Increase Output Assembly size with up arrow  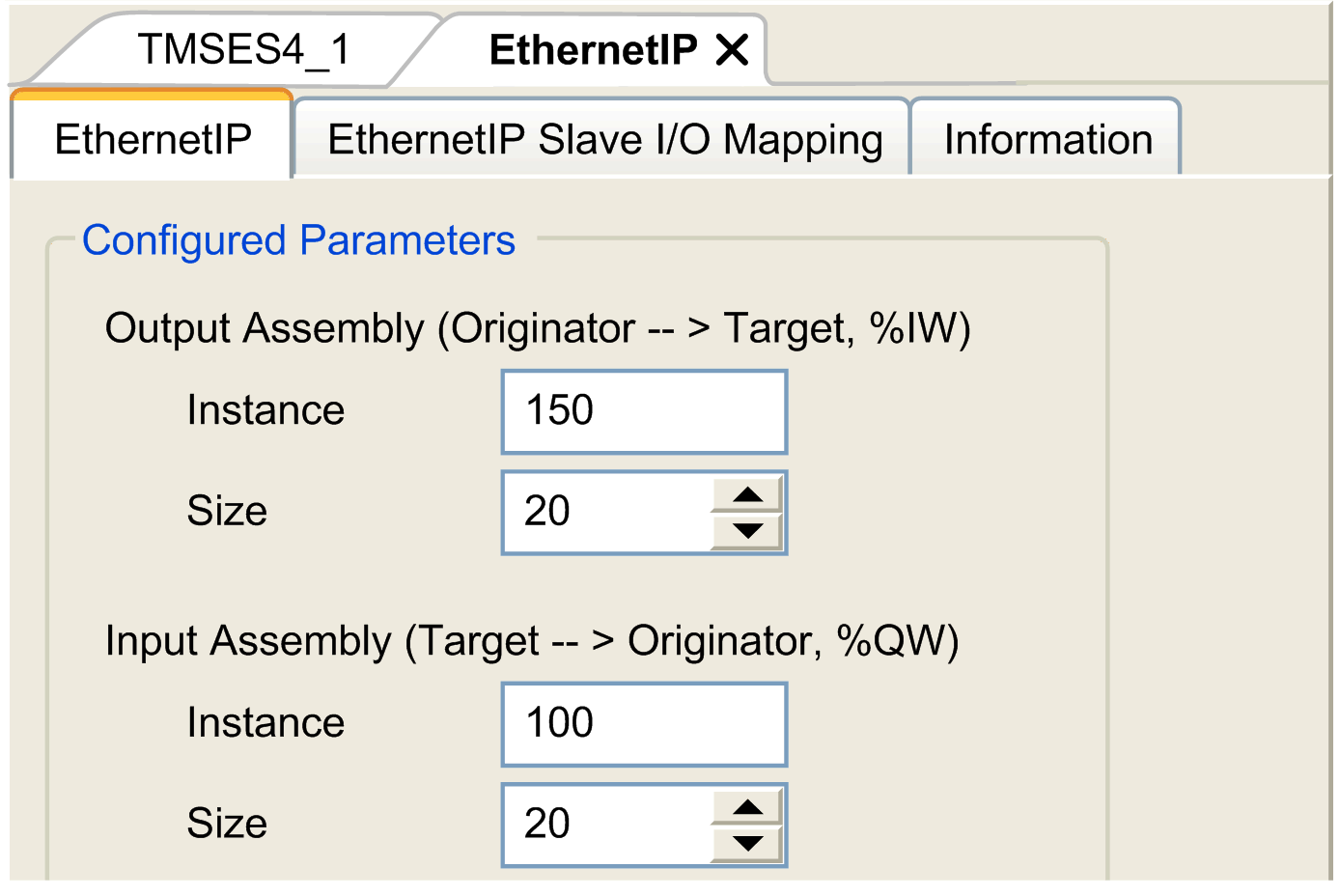pos(747,496)
